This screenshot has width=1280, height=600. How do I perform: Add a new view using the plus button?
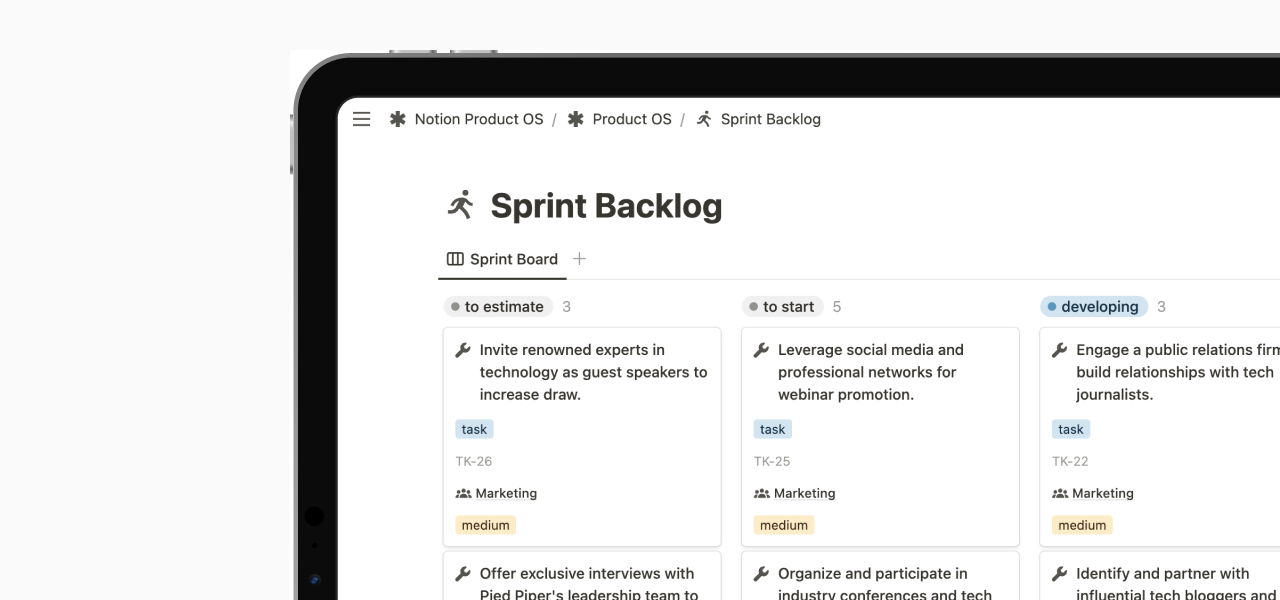point(579,257)
